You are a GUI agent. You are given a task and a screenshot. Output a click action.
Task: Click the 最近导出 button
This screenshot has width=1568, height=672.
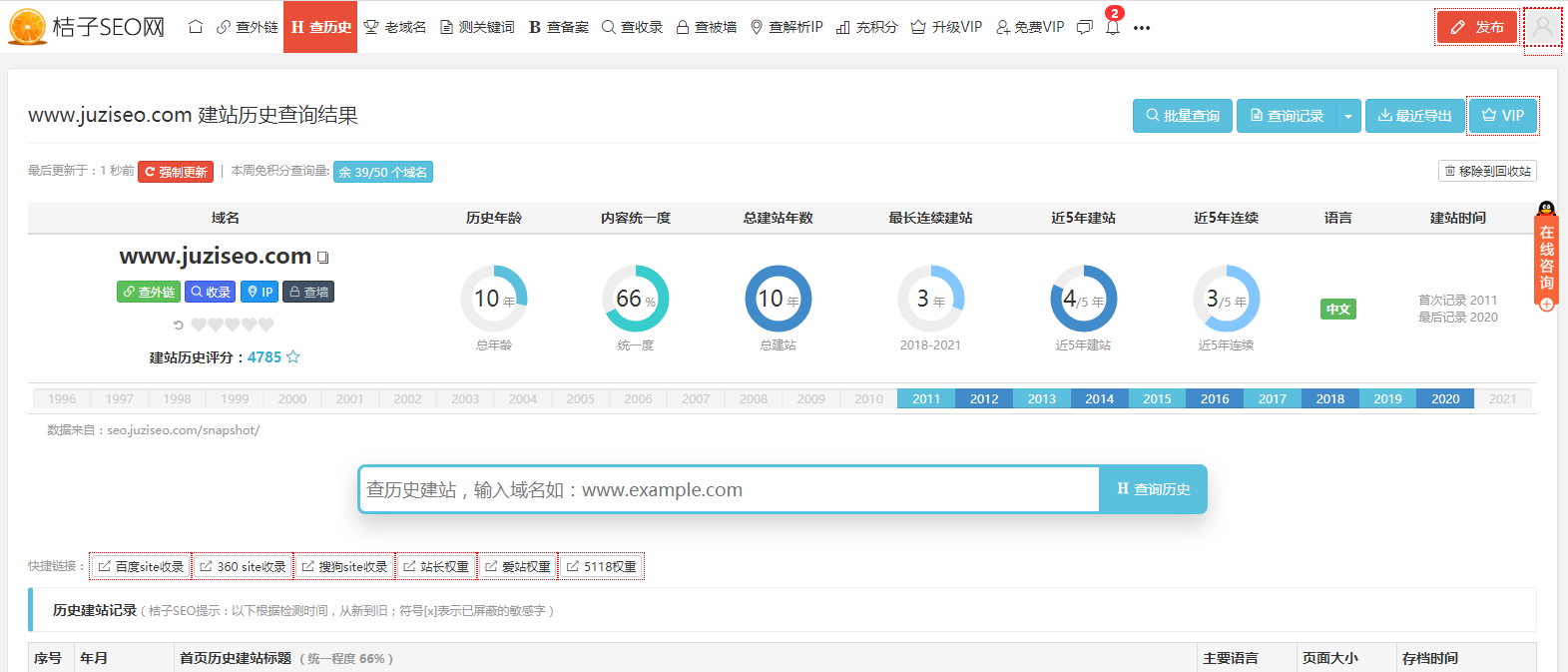[x=1414, y=116]
